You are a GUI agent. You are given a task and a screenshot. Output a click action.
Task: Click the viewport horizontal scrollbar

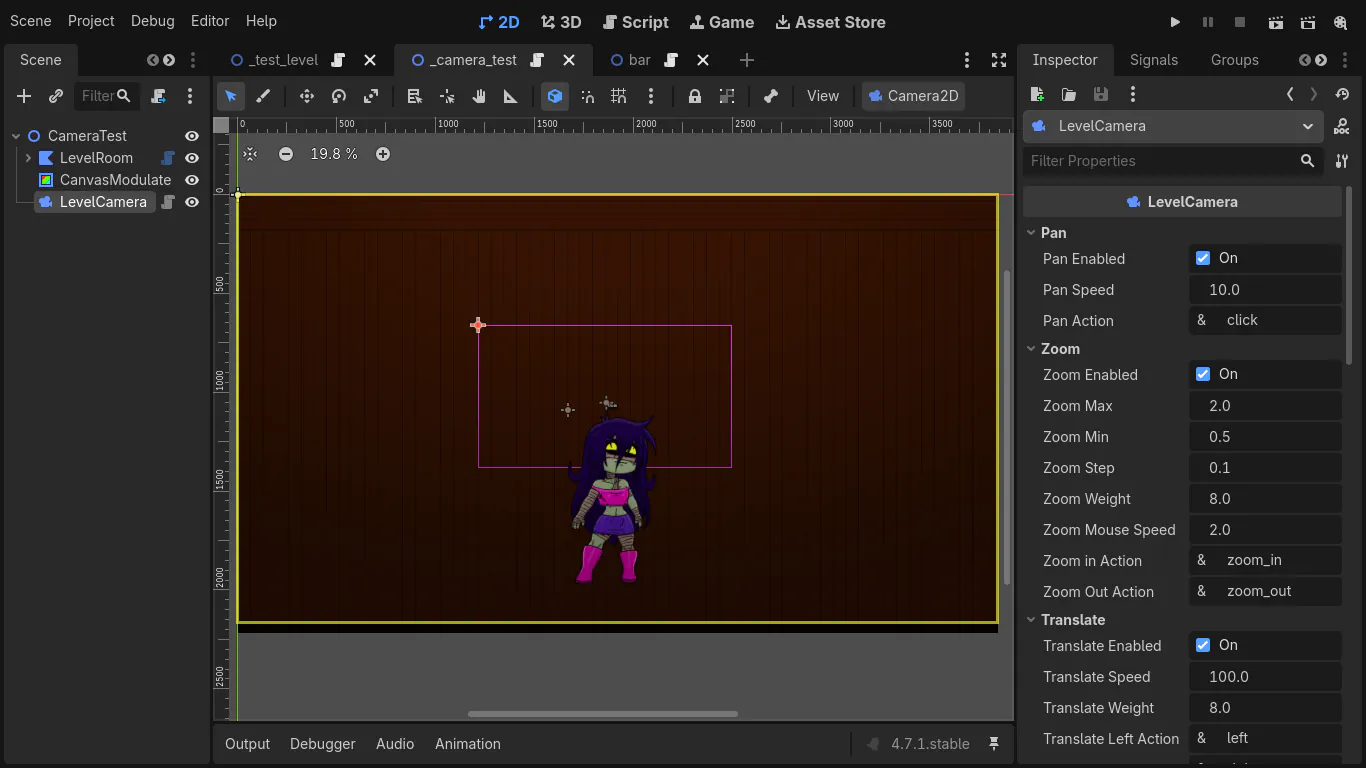click(602, 714)
